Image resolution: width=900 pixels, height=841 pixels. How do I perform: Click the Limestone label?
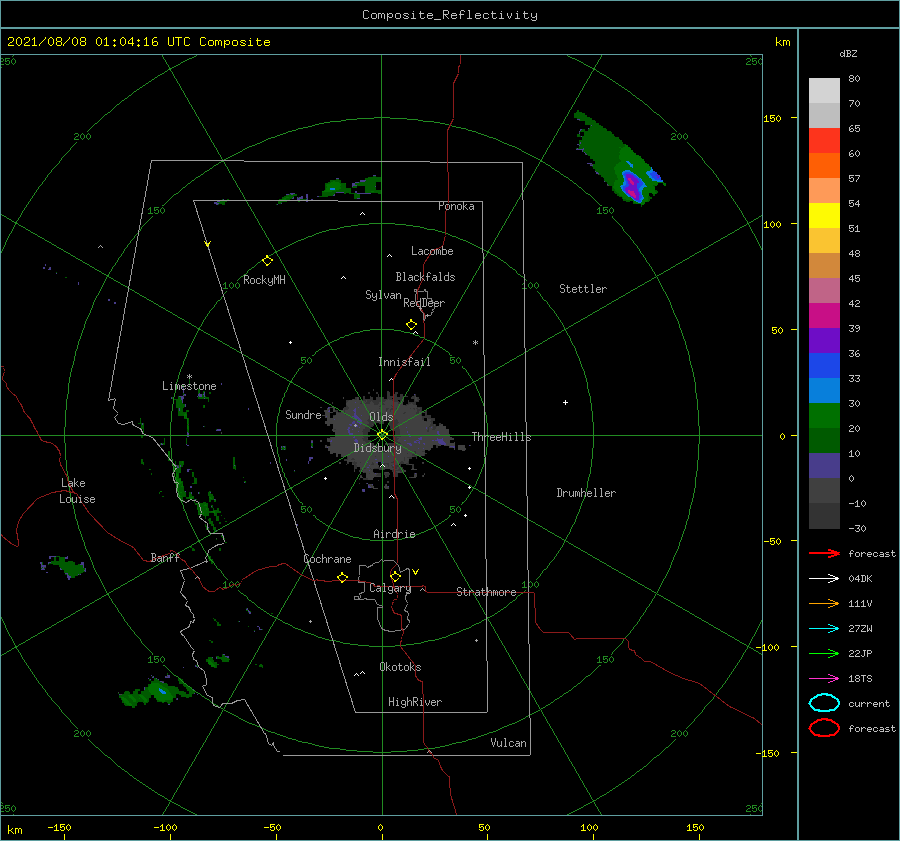189,386
